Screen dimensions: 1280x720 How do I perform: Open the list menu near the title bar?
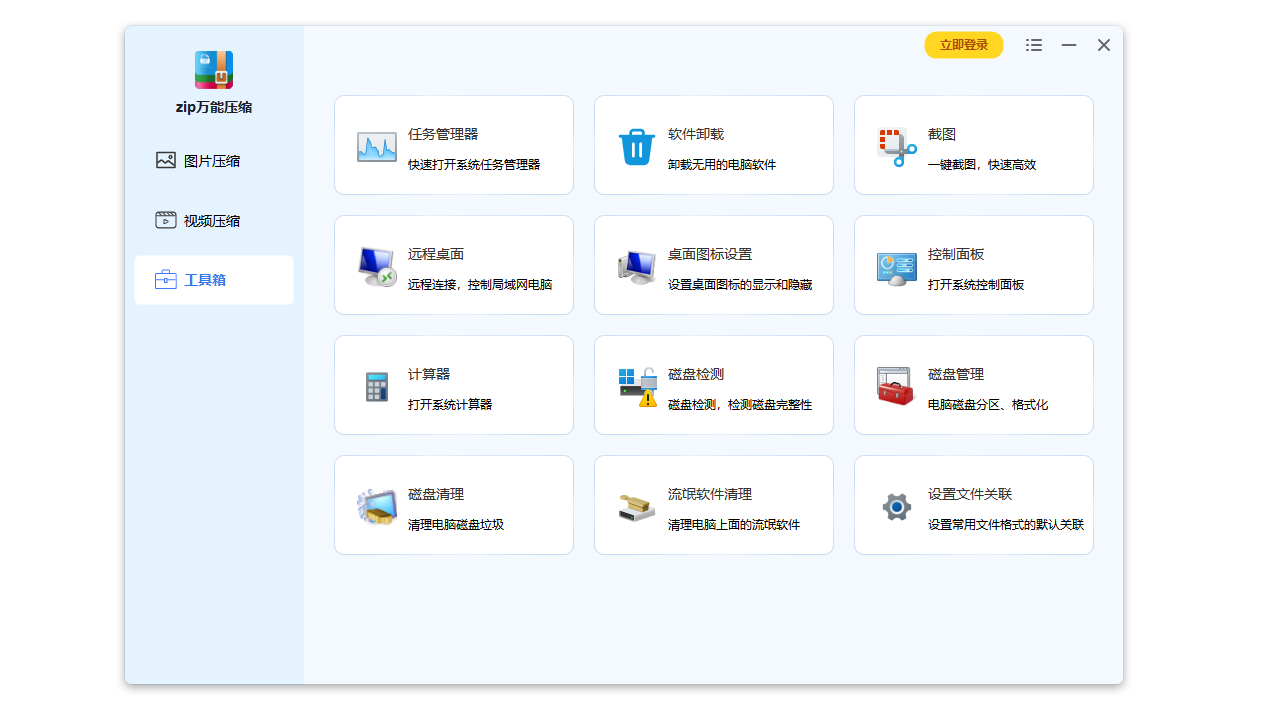click(x=1033, y=45)
